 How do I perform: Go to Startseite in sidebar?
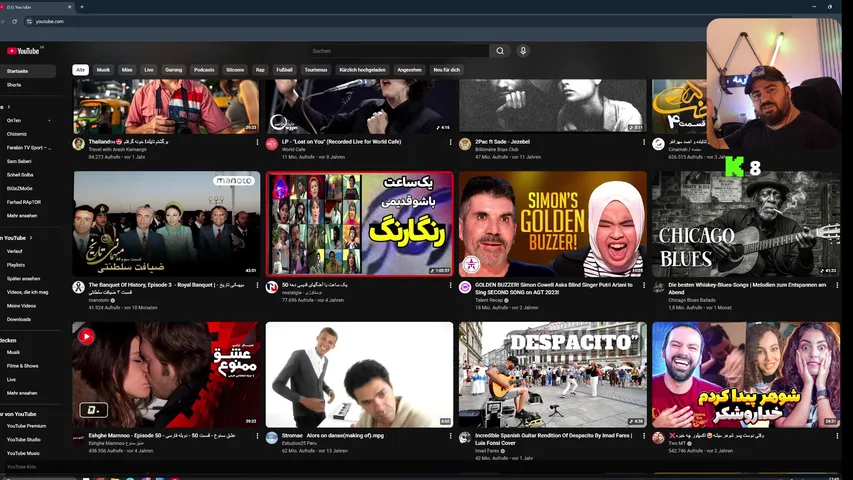pos(27,71)
